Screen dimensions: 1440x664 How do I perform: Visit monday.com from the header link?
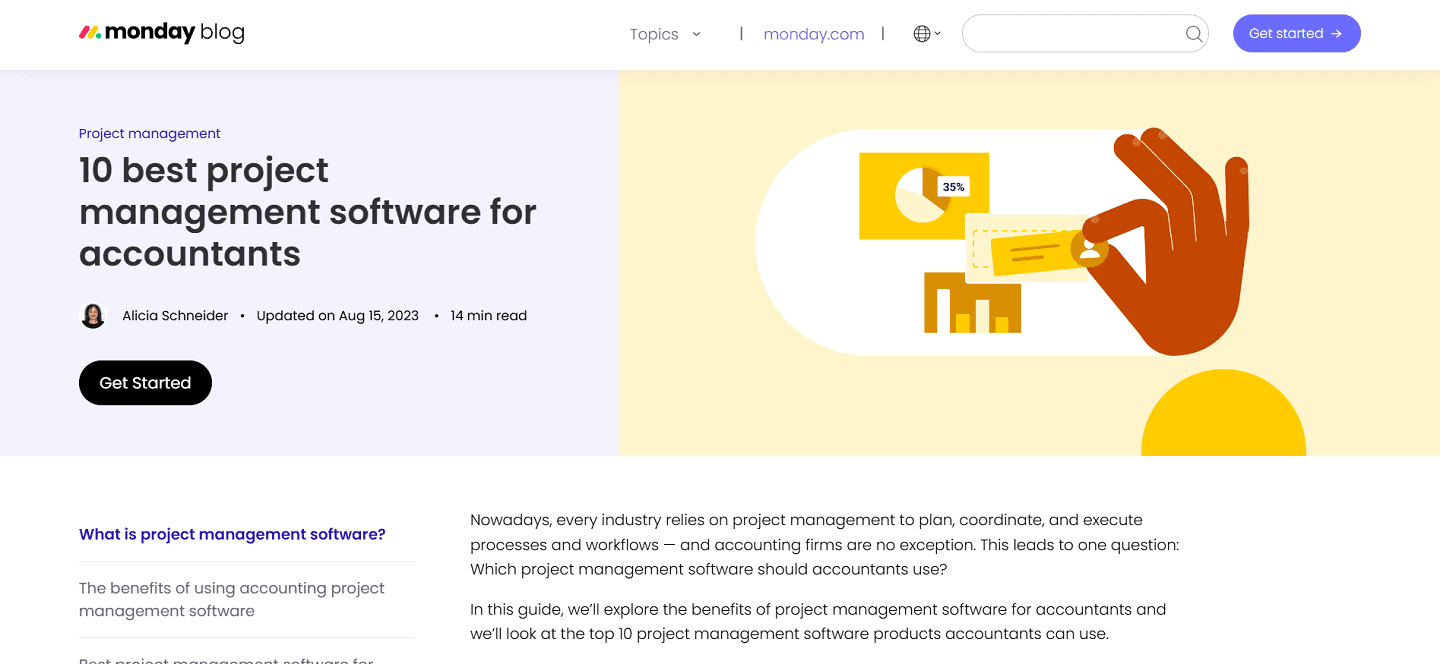(x=814, y=33)
